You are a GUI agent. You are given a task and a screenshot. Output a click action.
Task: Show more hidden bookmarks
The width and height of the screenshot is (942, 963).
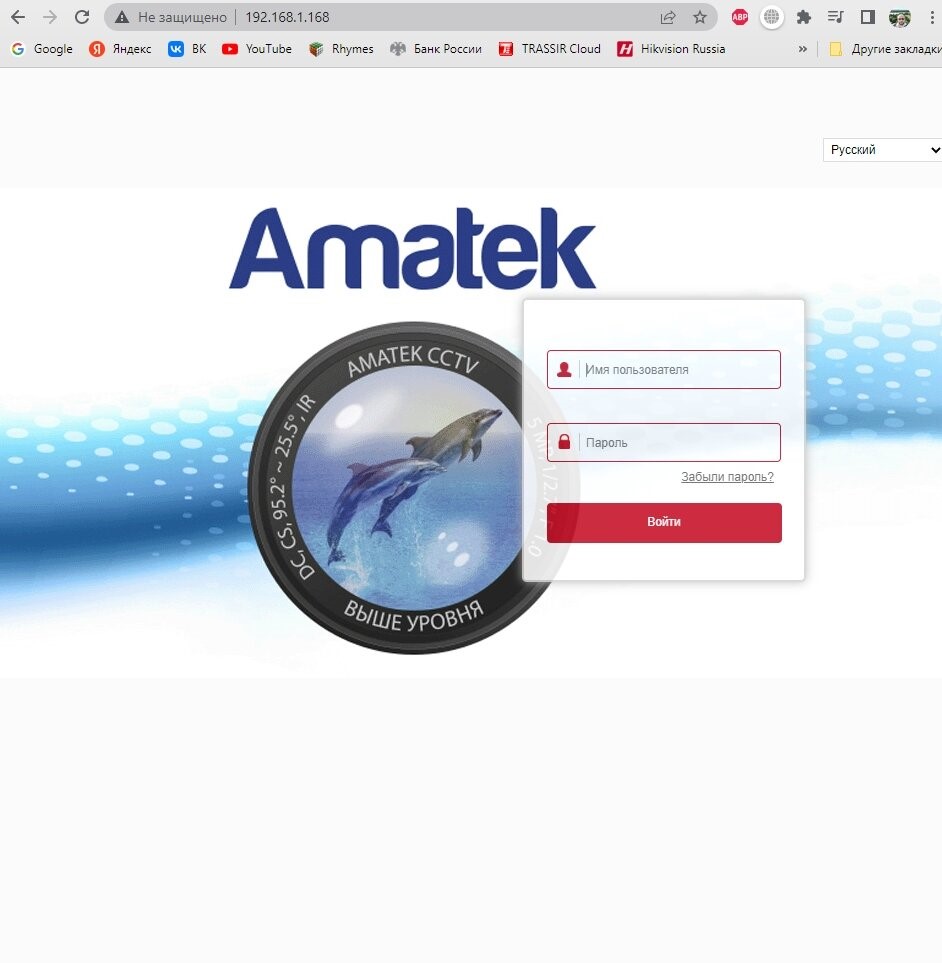(803, 49)
